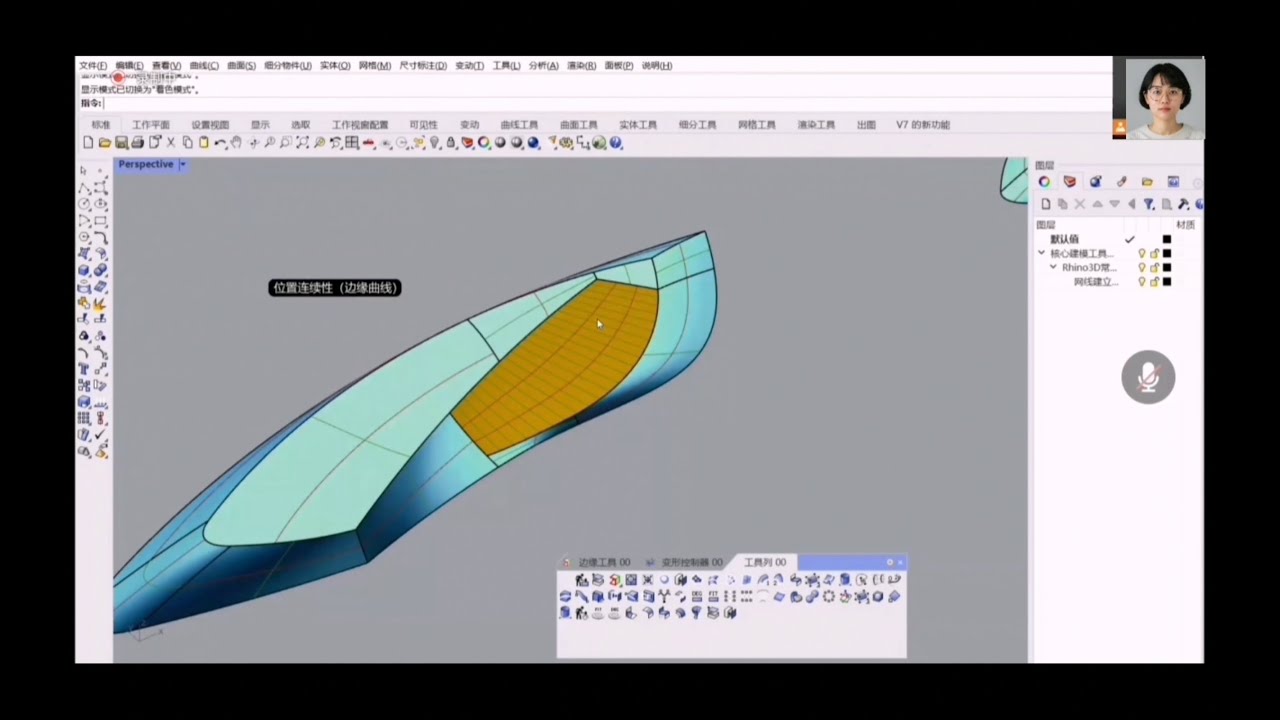Switch to the 变形控制器 00 tab
1280x720 pixels.
click(691, 563)
